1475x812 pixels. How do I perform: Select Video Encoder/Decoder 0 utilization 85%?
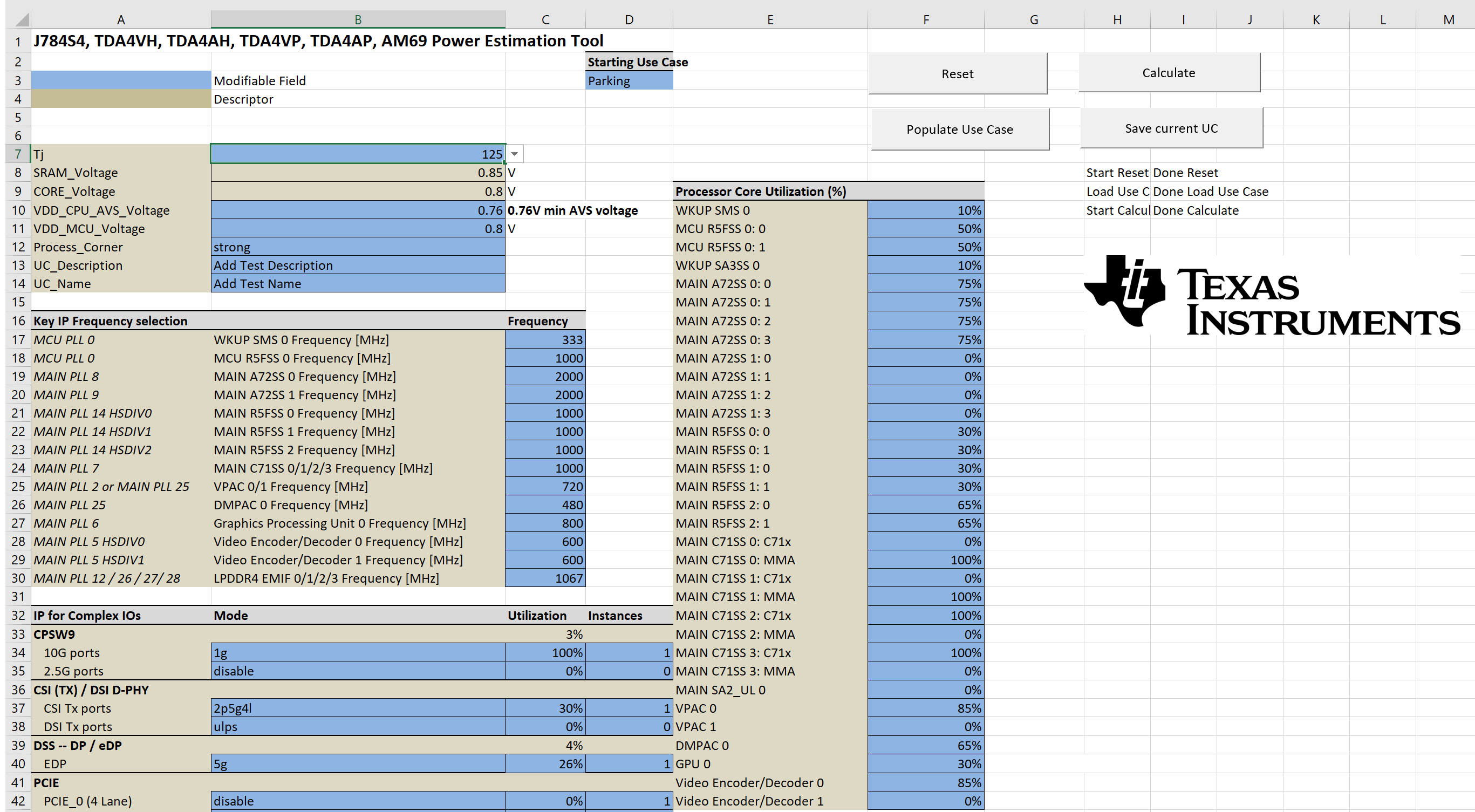pyautogui.click(x=926, y=782)
